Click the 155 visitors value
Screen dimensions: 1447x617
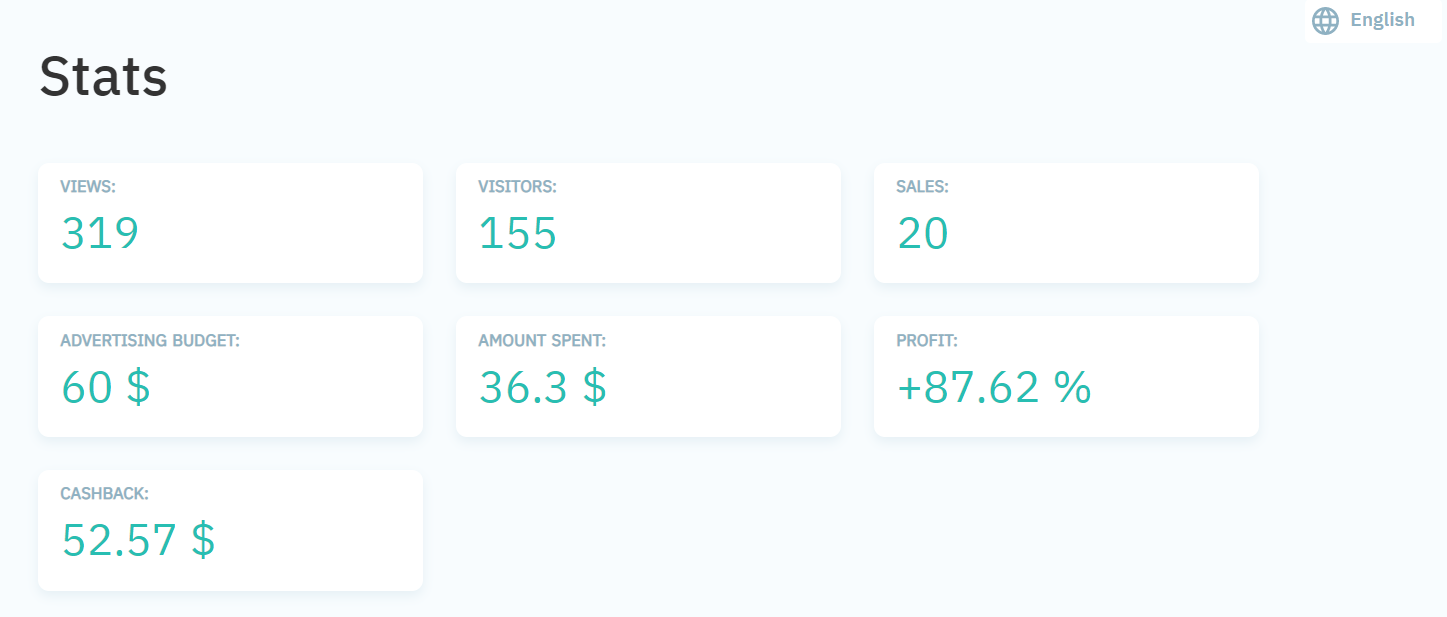(x=518, y=233)
